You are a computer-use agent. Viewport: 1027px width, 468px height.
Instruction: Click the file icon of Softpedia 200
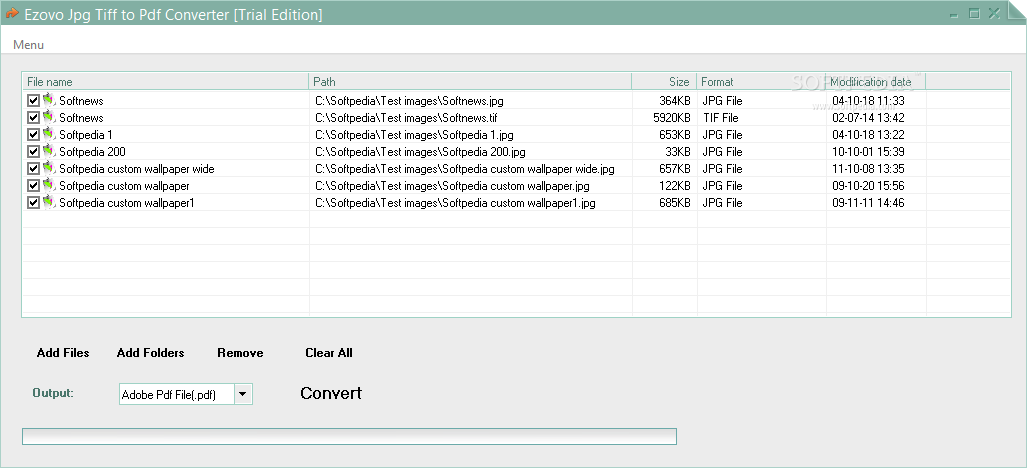(x=49, y=151)
